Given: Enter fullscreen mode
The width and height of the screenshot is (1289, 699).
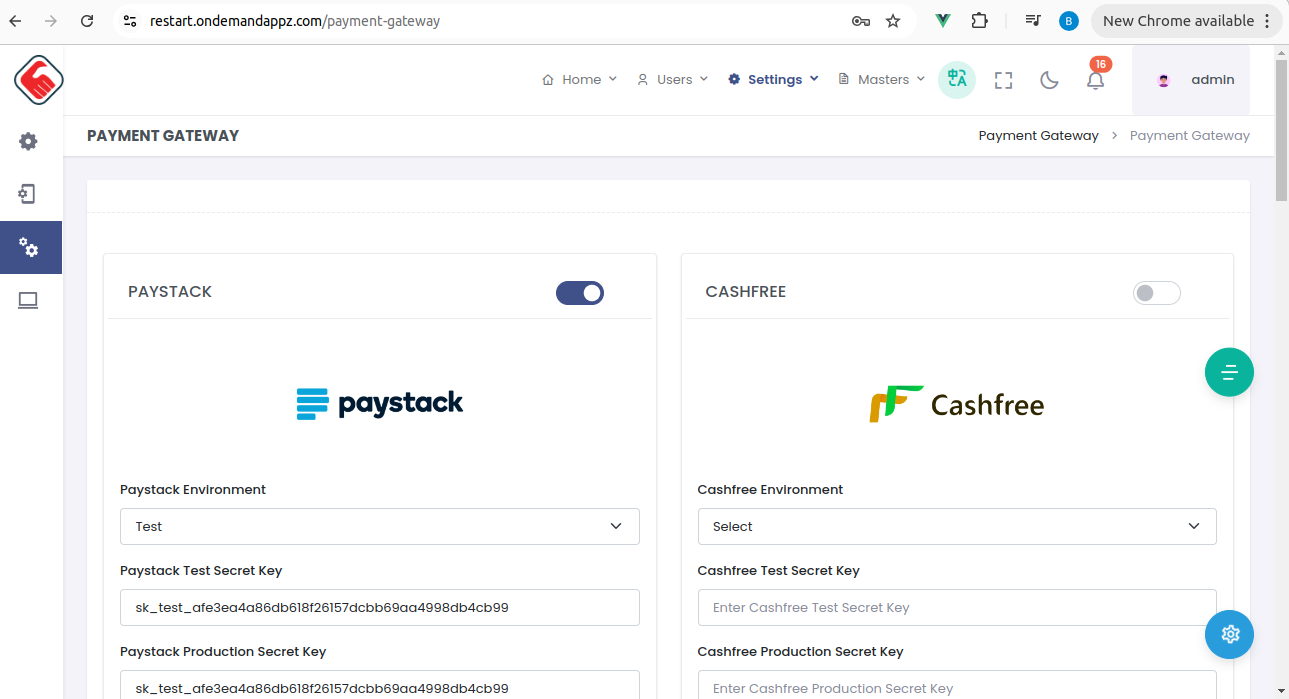Looking at the screenshot, I should [x=1003, y=79].
